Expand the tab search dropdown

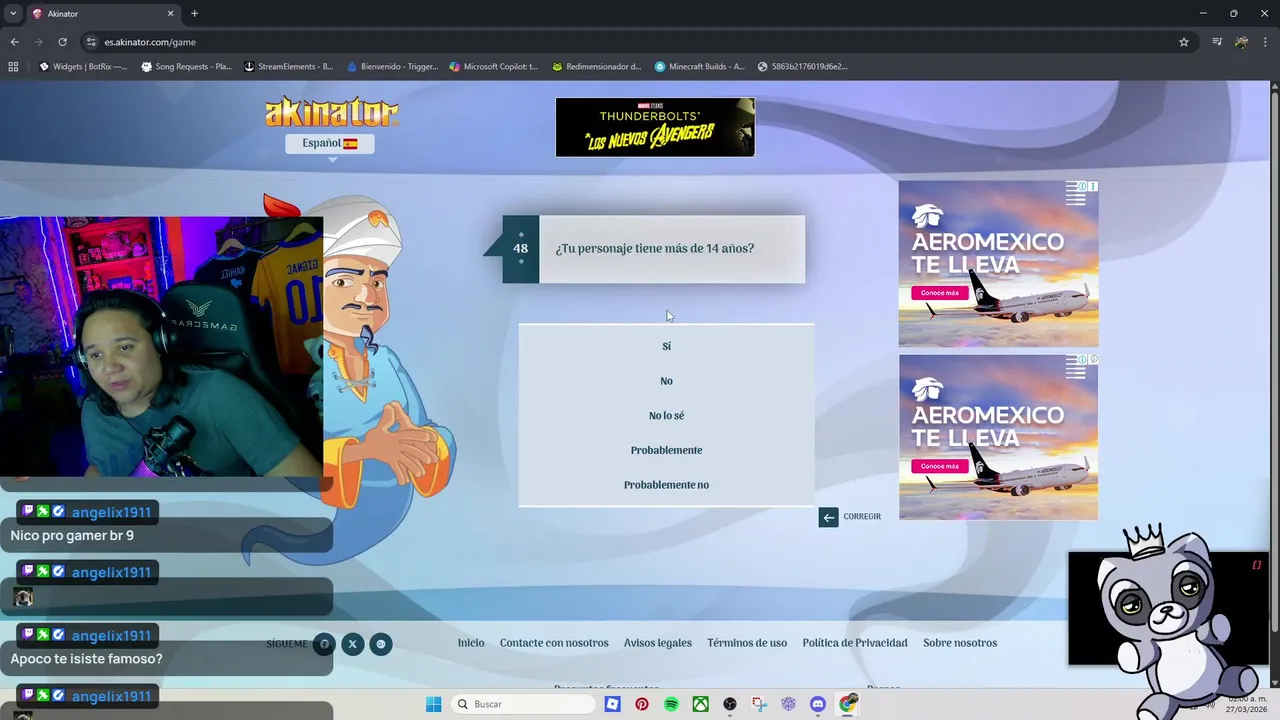pyautogui.click(x=13, y=14)
